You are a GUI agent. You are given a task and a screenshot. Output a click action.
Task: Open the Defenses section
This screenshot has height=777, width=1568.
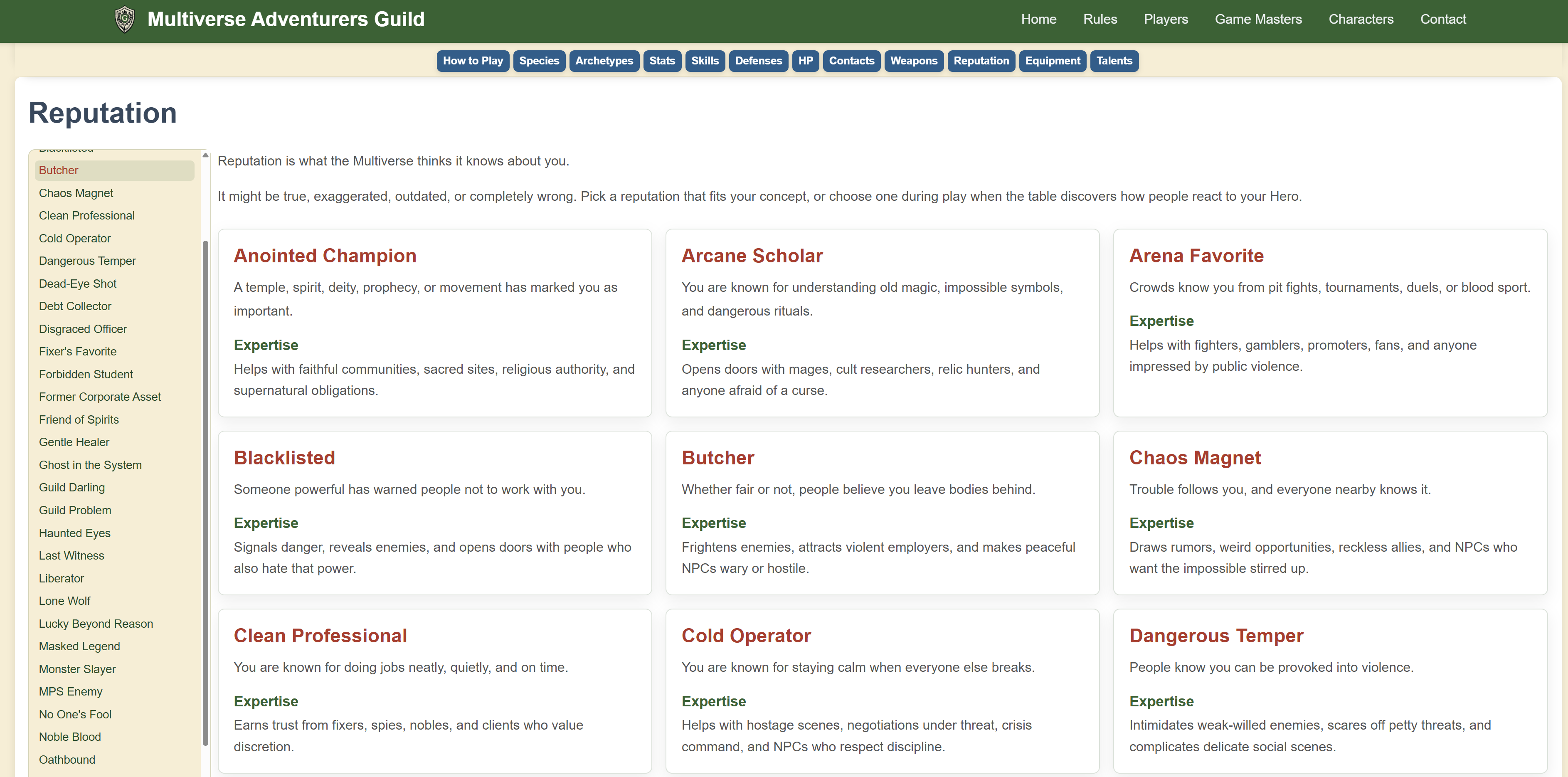click(758, 61)
